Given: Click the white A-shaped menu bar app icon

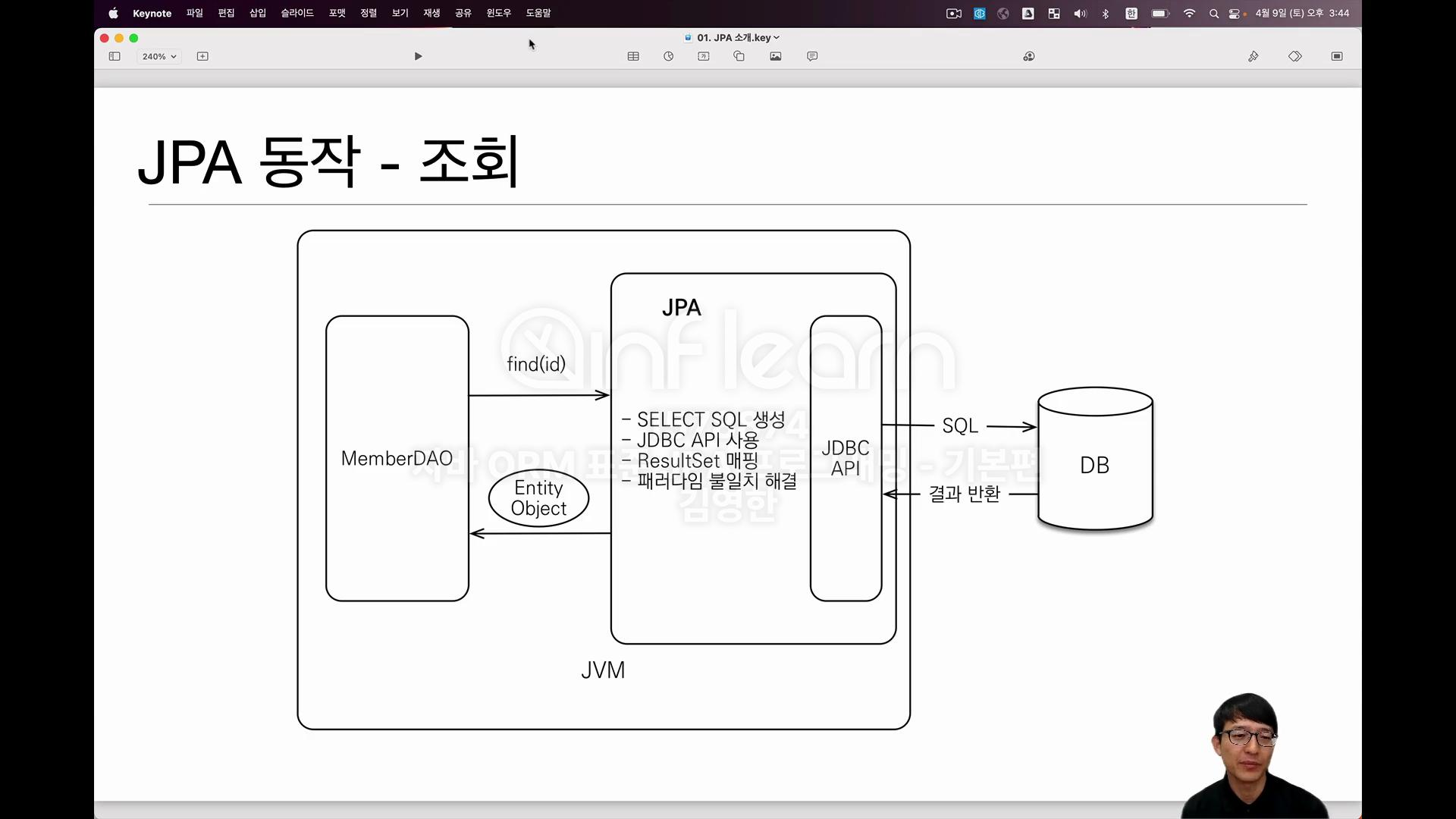Looking at the screenshot, I should (1028, 13).
